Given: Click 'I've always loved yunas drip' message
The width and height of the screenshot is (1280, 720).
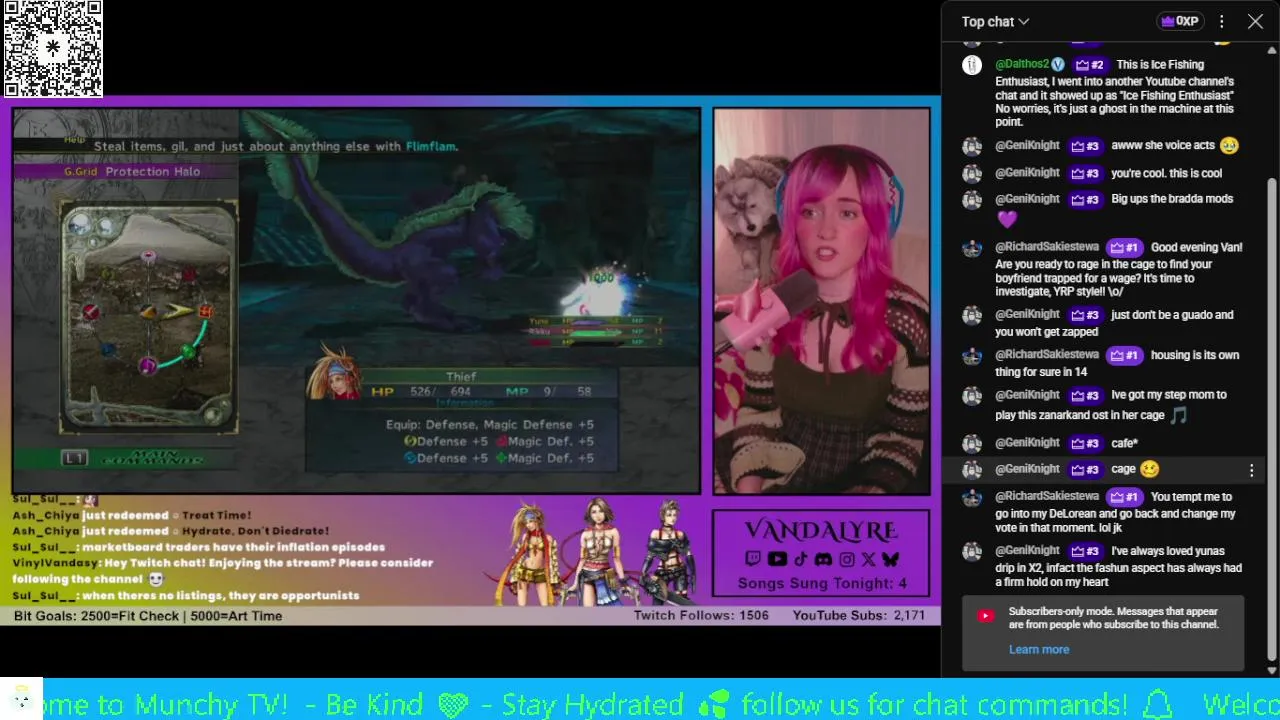Looking at the screenshot, I should coord(1118,567).
